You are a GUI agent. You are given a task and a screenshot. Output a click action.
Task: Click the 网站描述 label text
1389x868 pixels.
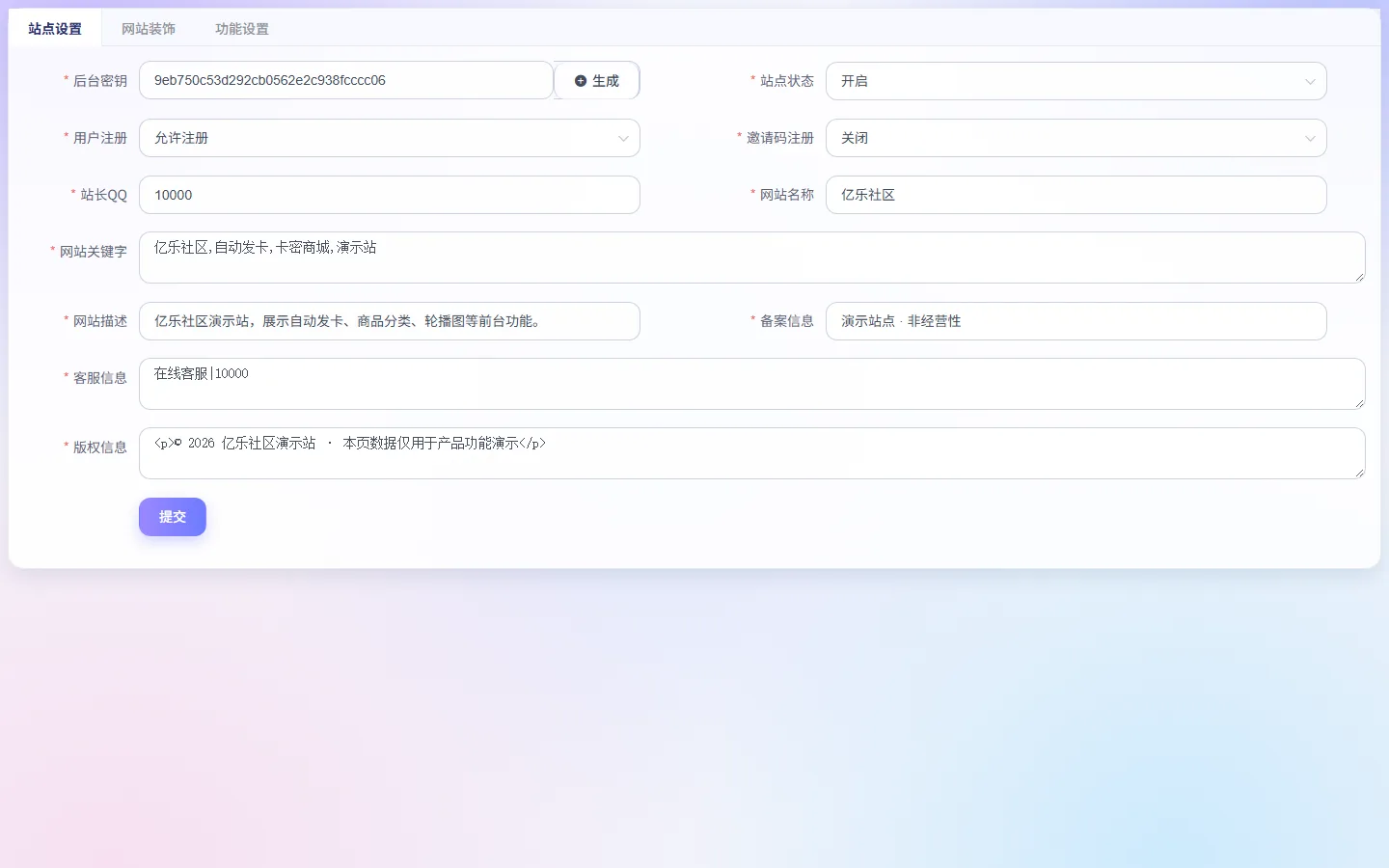100,321
